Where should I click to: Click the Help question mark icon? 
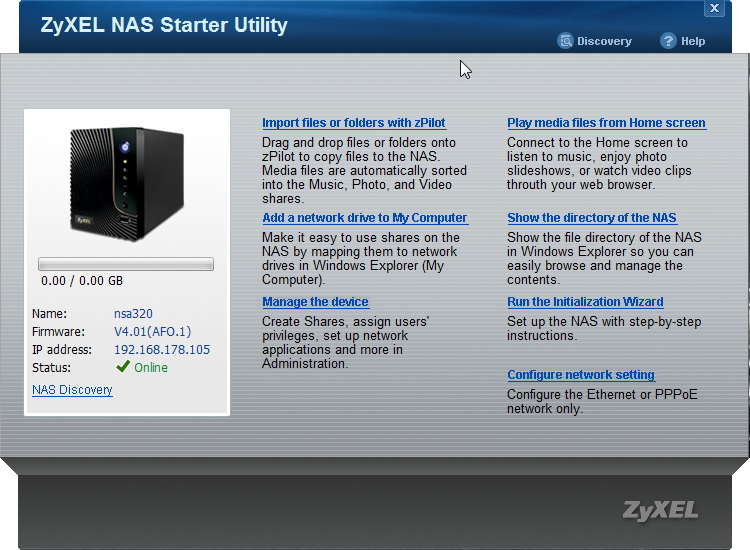tap(668, 41)
